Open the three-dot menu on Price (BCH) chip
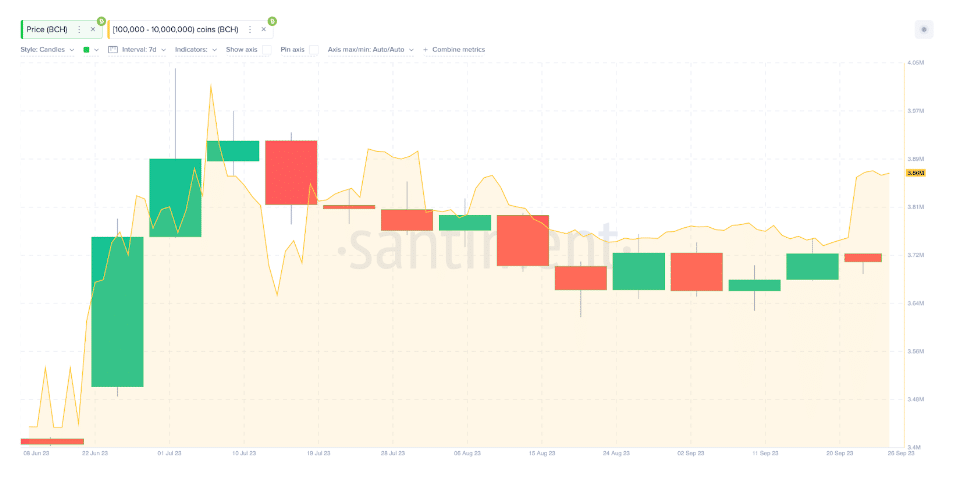 (x=79, y=29)
